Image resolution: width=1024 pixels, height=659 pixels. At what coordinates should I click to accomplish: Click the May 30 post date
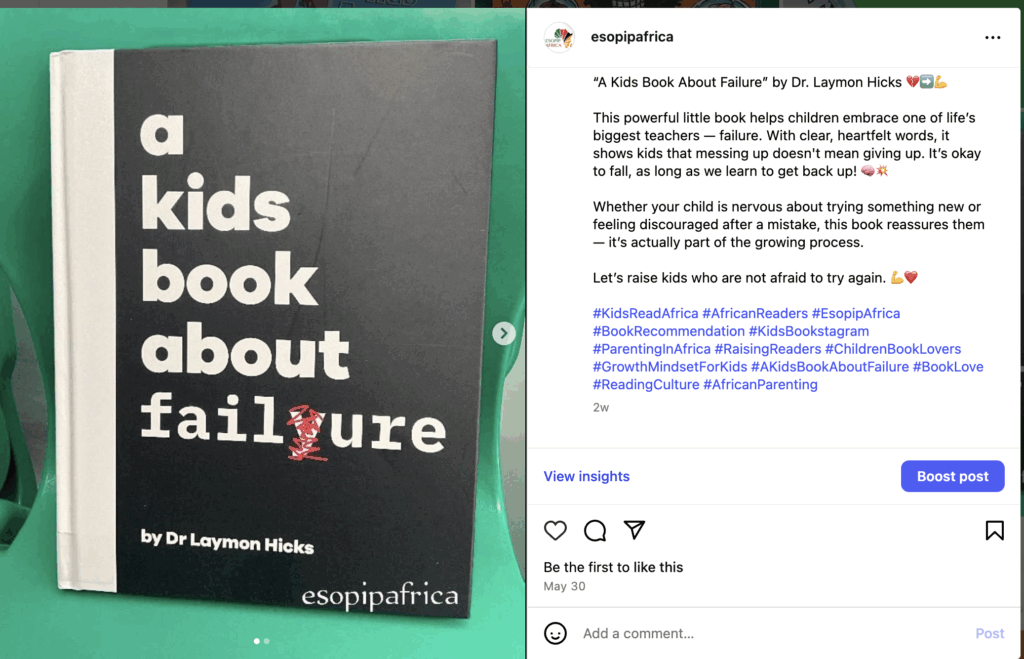564,587
